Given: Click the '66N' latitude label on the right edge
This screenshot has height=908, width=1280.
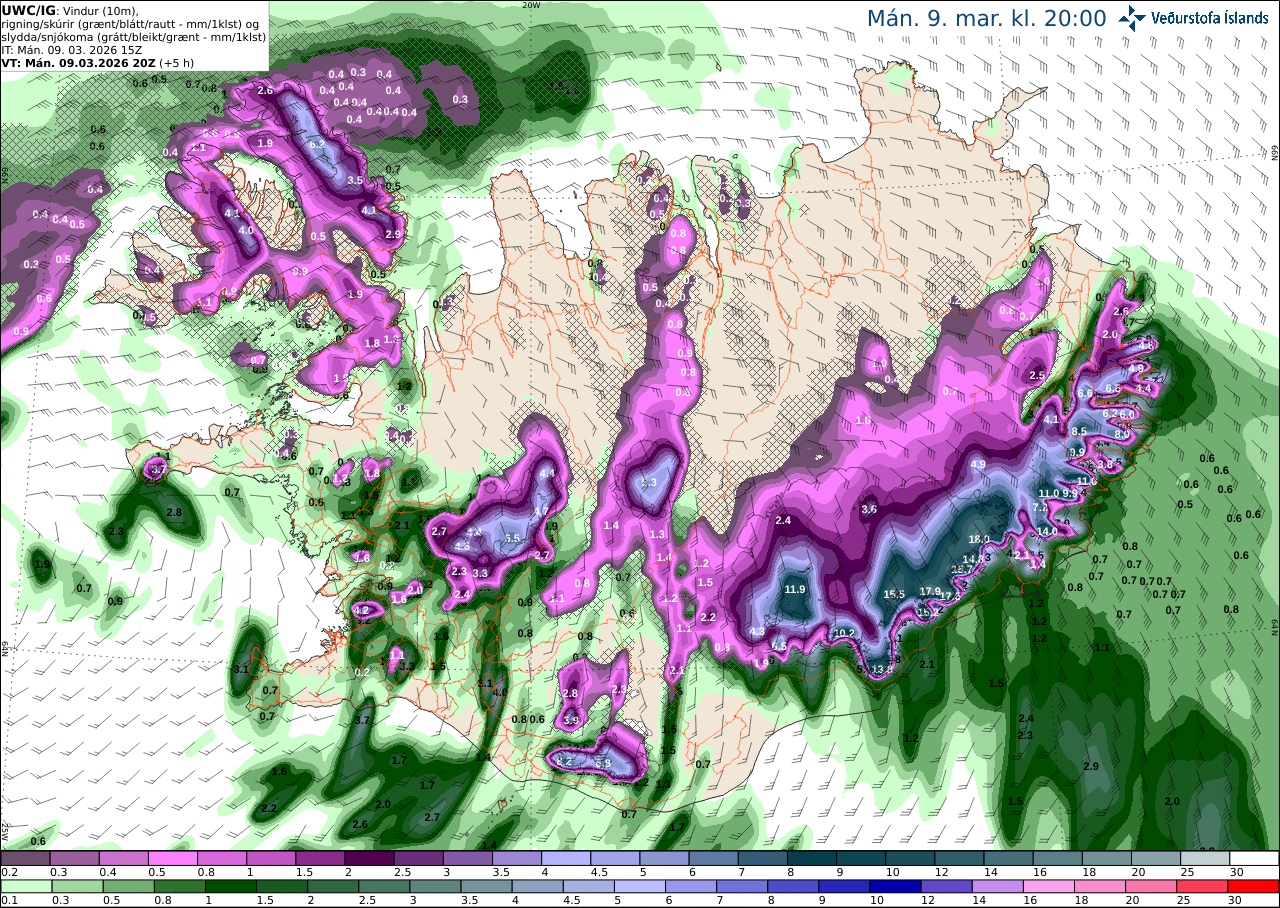Looking at the screenshot, I should click(x=1275, y=151).
